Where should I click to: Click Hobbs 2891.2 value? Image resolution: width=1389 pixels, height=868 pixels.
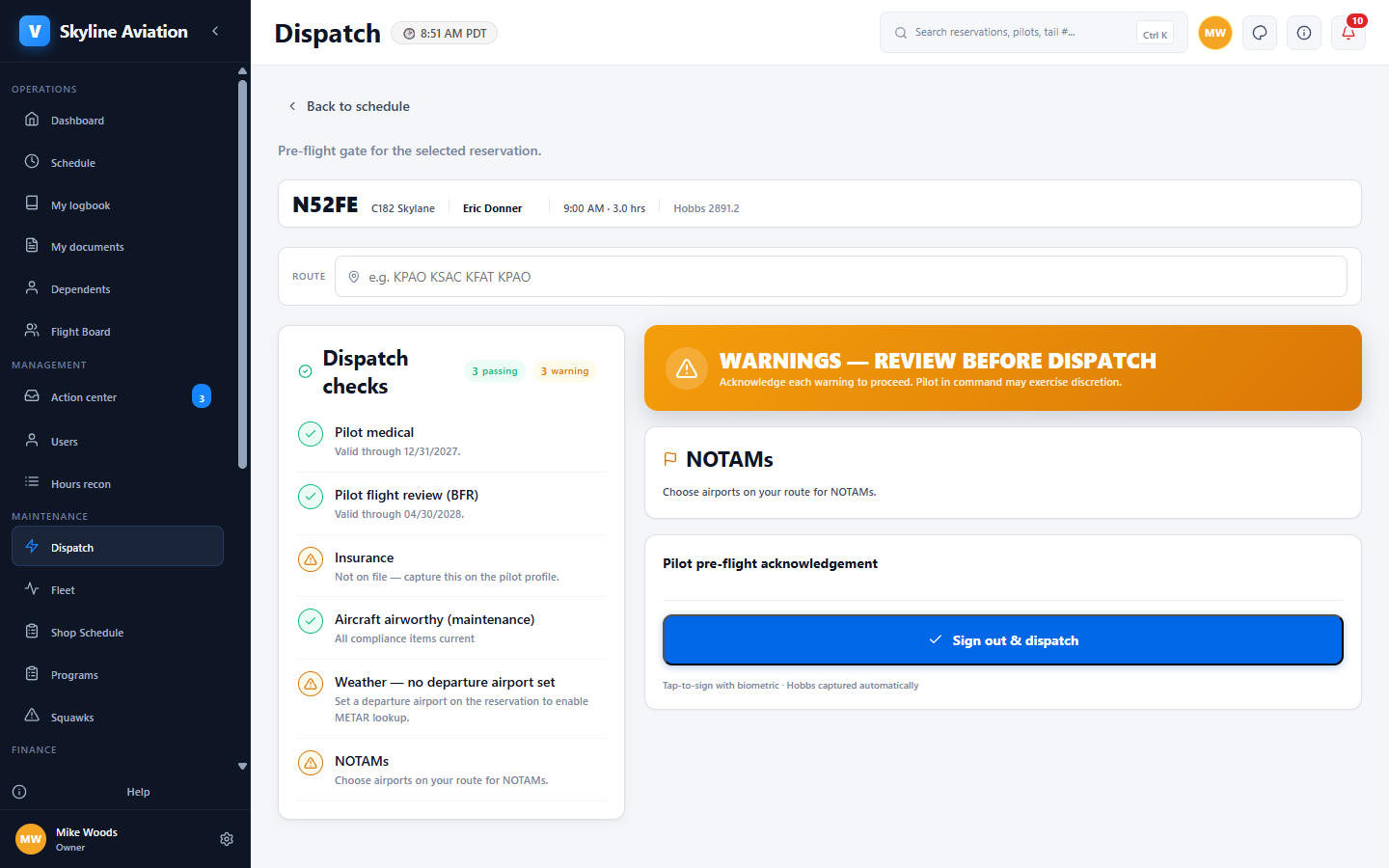click(706, 208)
